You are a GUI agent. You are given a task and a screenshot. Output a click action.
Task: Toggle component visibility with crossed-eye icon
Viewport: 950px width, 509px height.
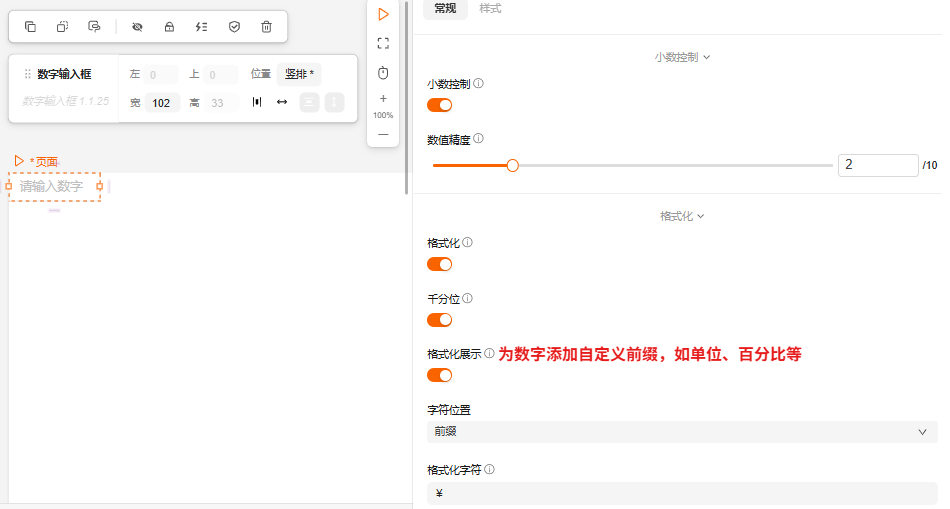137,27
